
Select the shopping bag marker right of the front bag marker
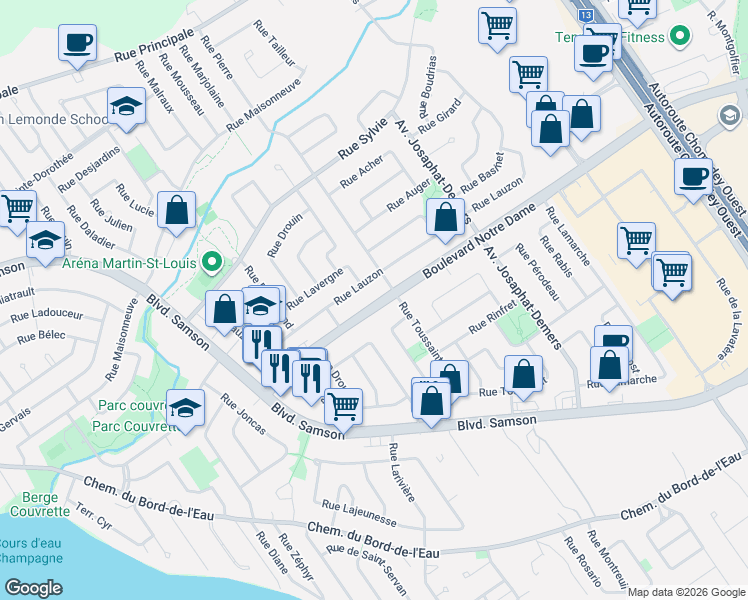pos(582,115)
